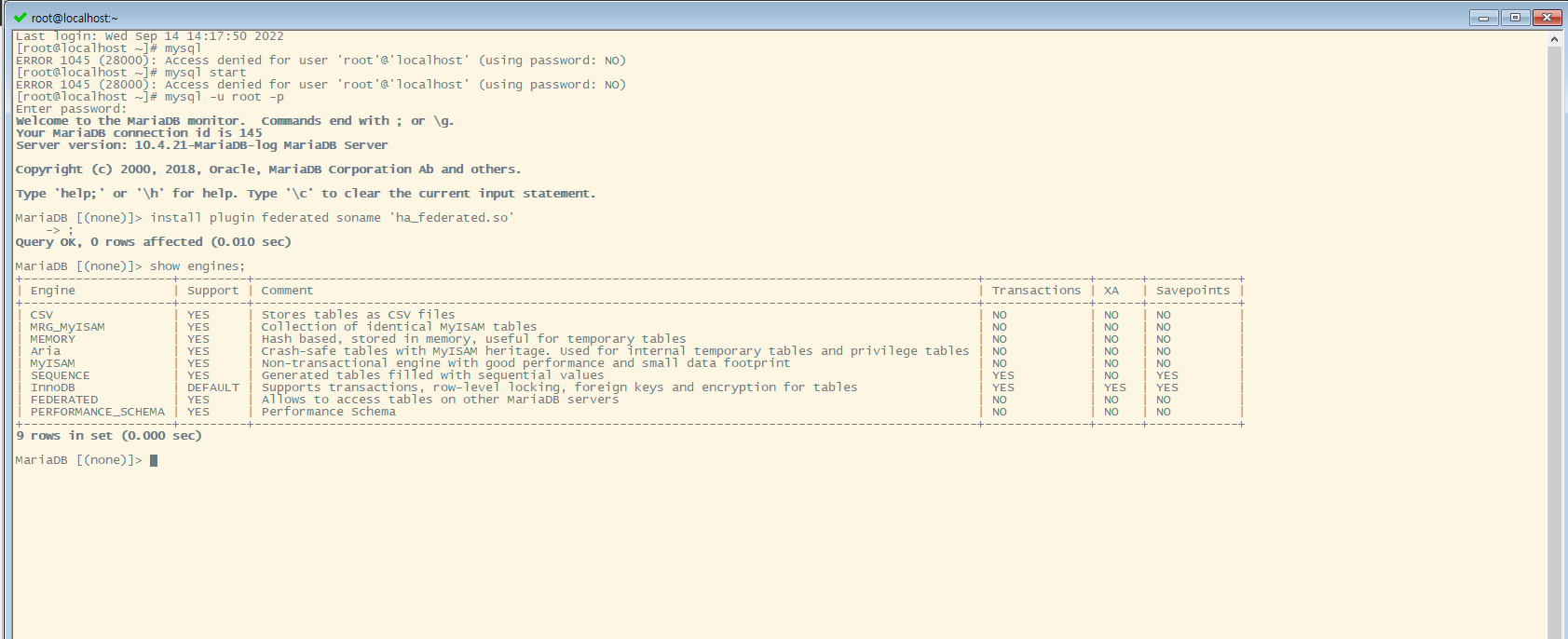Click the 'Server version: 10.4.21-MariaDB-log' line
This screenshot has height=639, width=1568.
coord(201,145)
